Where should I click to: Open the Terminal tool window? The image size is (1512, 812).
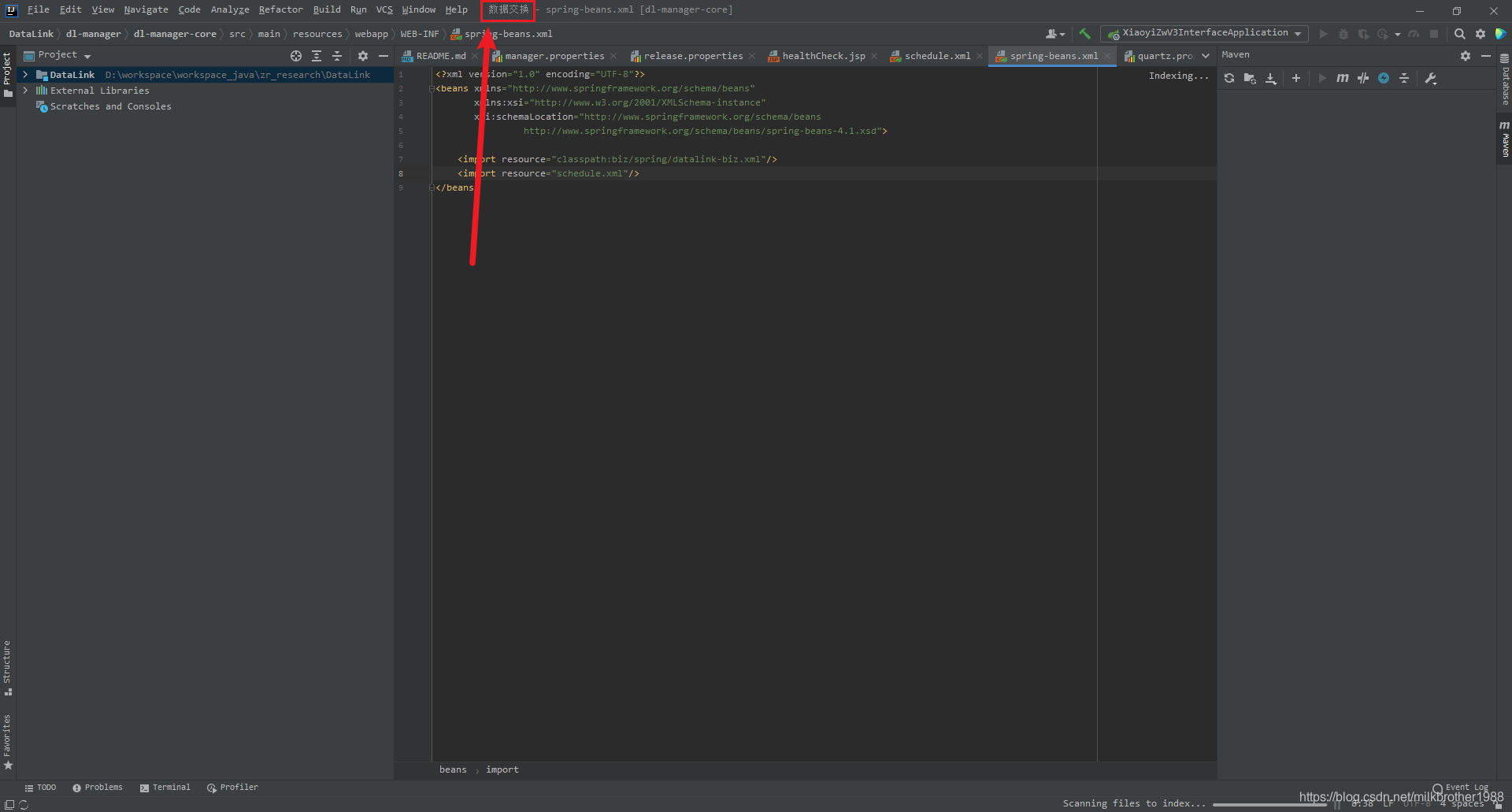(x=165, y=788)
